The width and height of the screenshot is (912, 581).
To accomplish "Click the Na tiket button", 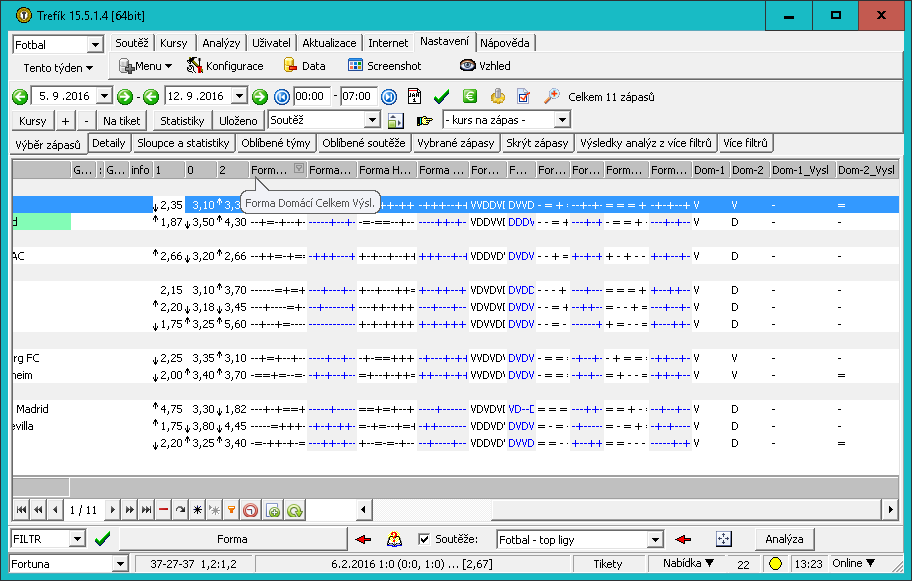I will pos(122,121).
